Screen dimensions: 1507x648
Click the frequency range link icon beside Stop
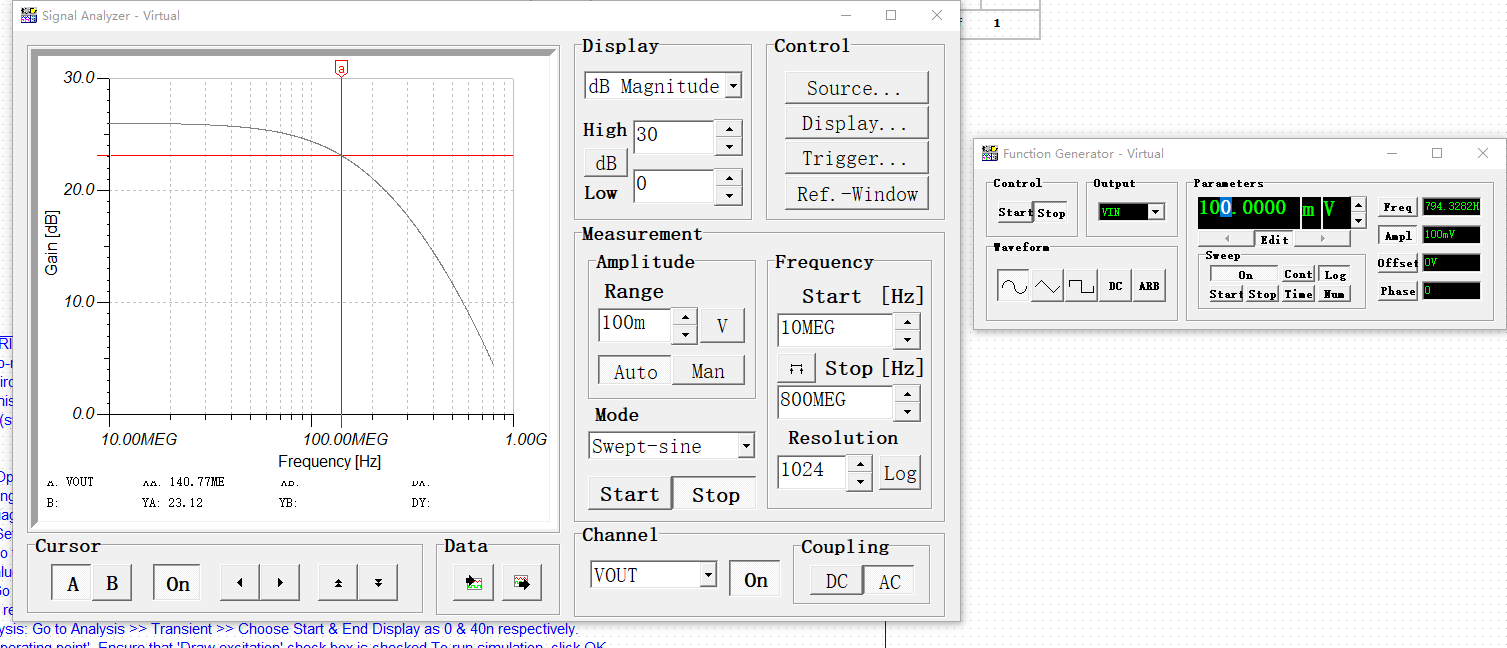point(797,368)
